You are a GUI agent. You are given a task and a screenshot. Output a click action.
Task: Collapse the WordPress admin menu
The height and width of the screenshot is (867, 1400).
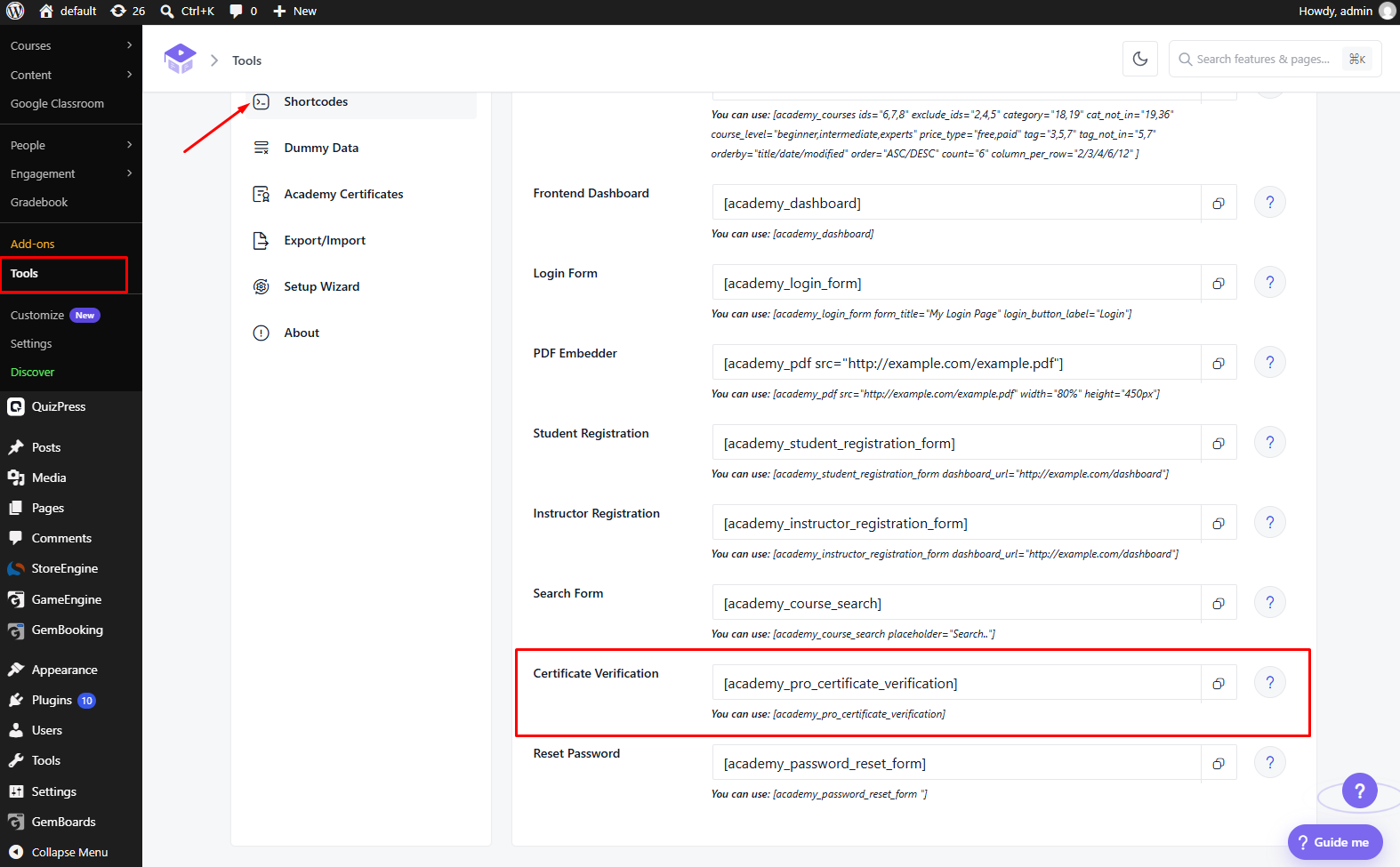[x=71, y=852]
